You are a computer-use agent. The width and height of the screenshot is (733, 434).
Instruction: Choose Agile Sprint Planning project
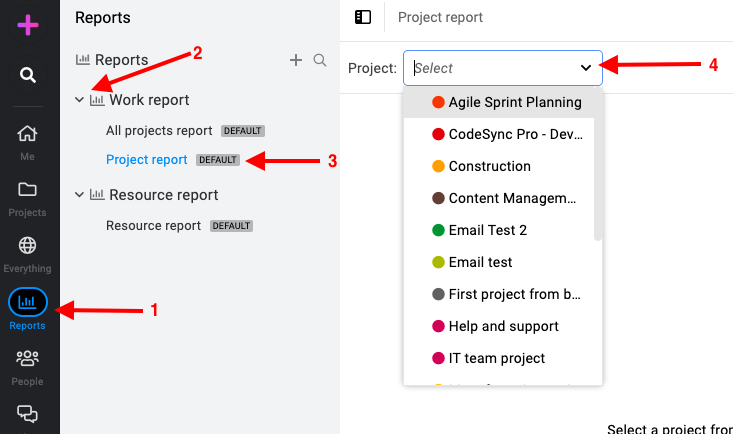499,102
